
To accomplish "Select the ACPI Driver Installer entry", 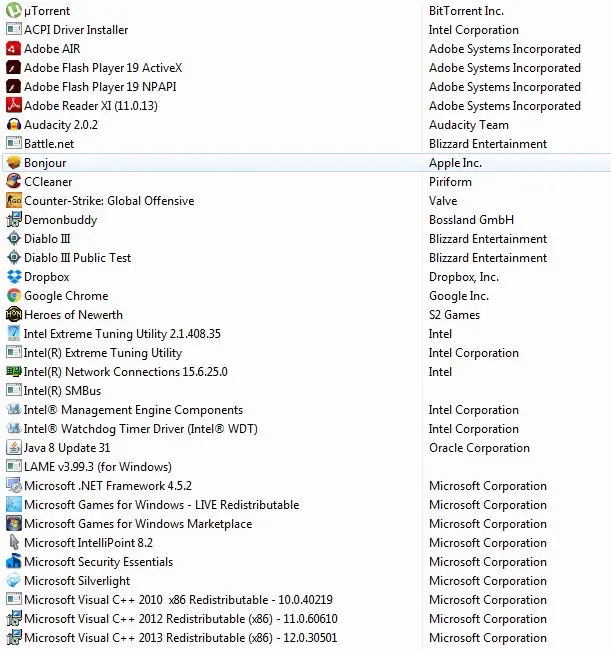I will tap(76, 30).
